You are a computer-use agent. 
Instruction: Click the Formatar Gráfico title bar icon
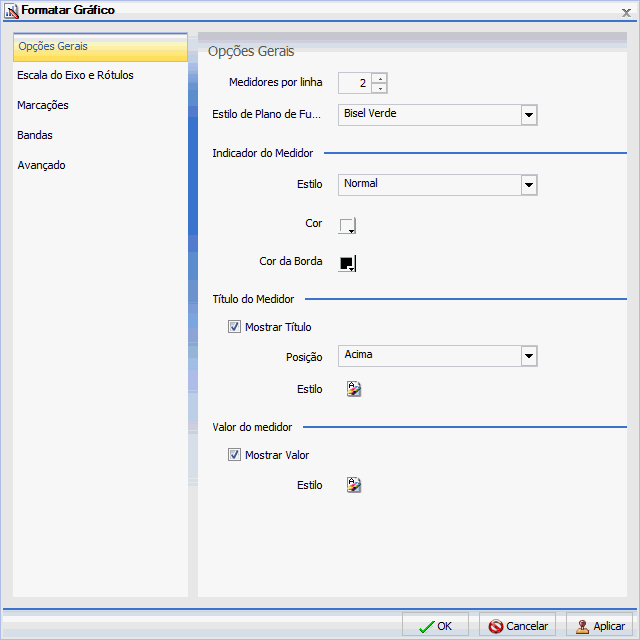coord(11,11)
